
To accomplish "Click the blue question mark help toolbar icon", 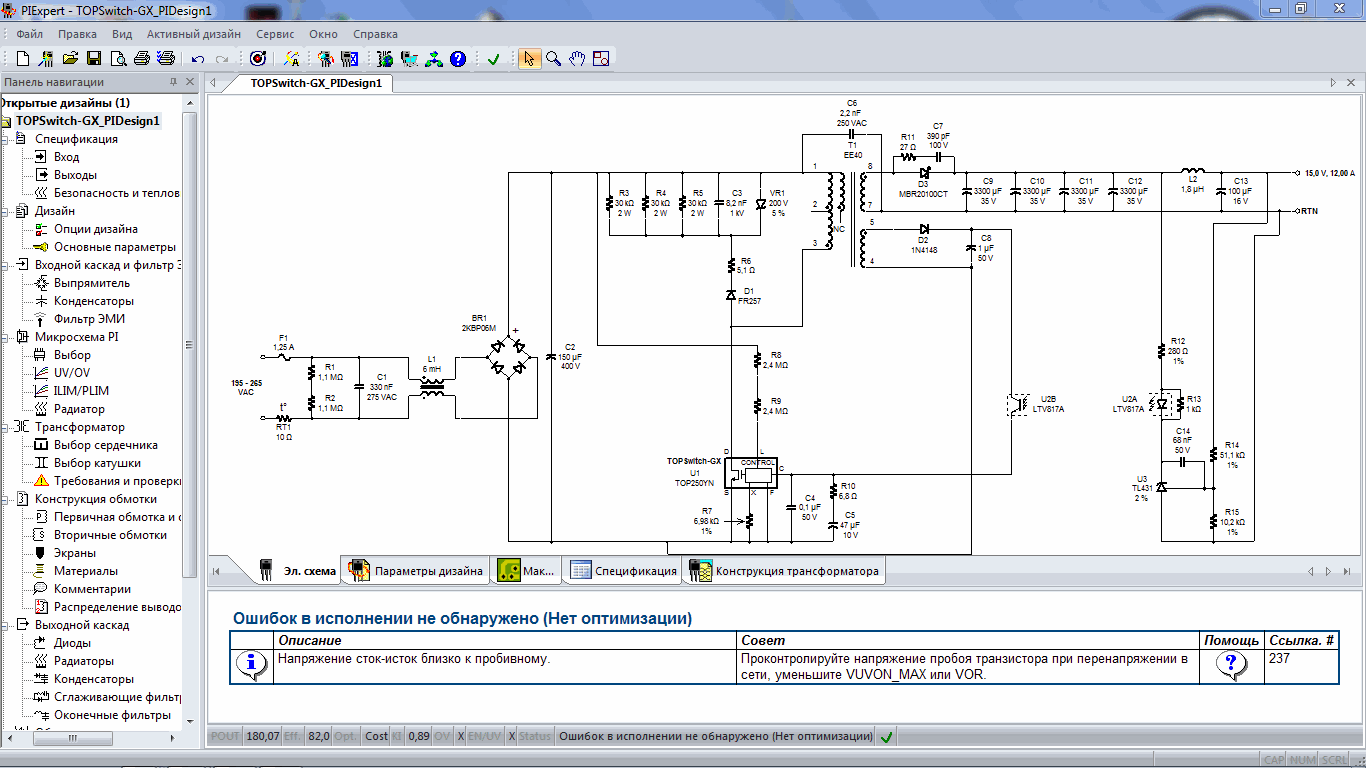I will click(x=458, y=59).
